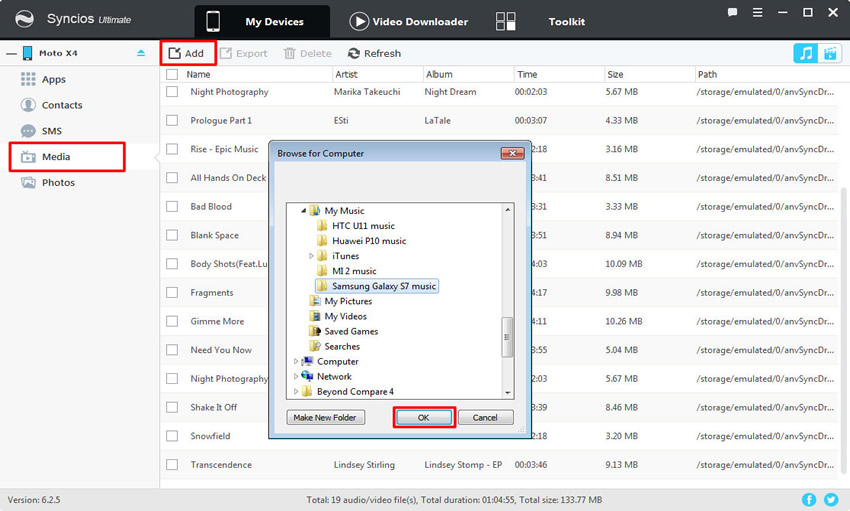Click the folder tree scroll-down arrow
850x511 pixels.
coord(507,393)
